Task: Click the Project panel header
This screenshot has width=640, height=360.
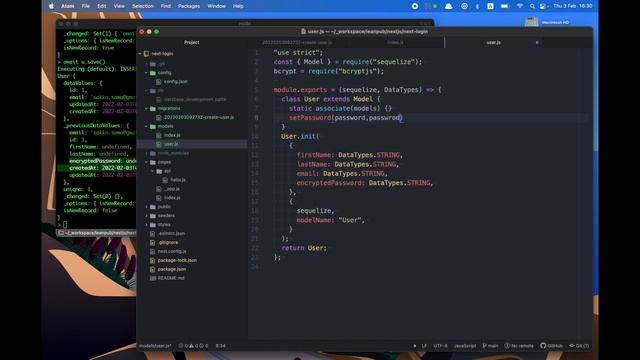Action: 191,42
